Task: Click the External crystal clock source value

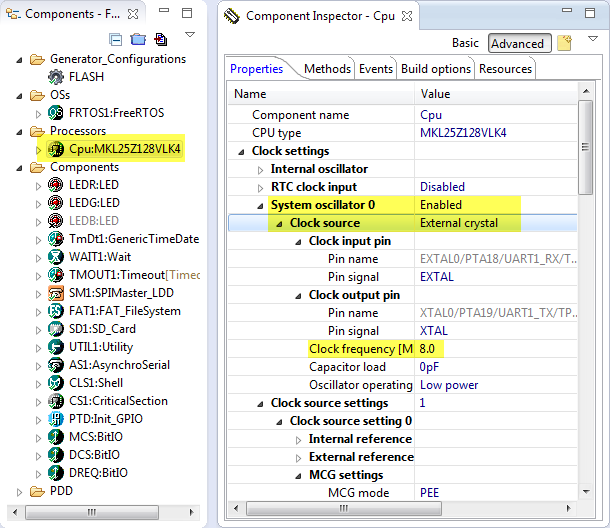Action: click(458, 223)
